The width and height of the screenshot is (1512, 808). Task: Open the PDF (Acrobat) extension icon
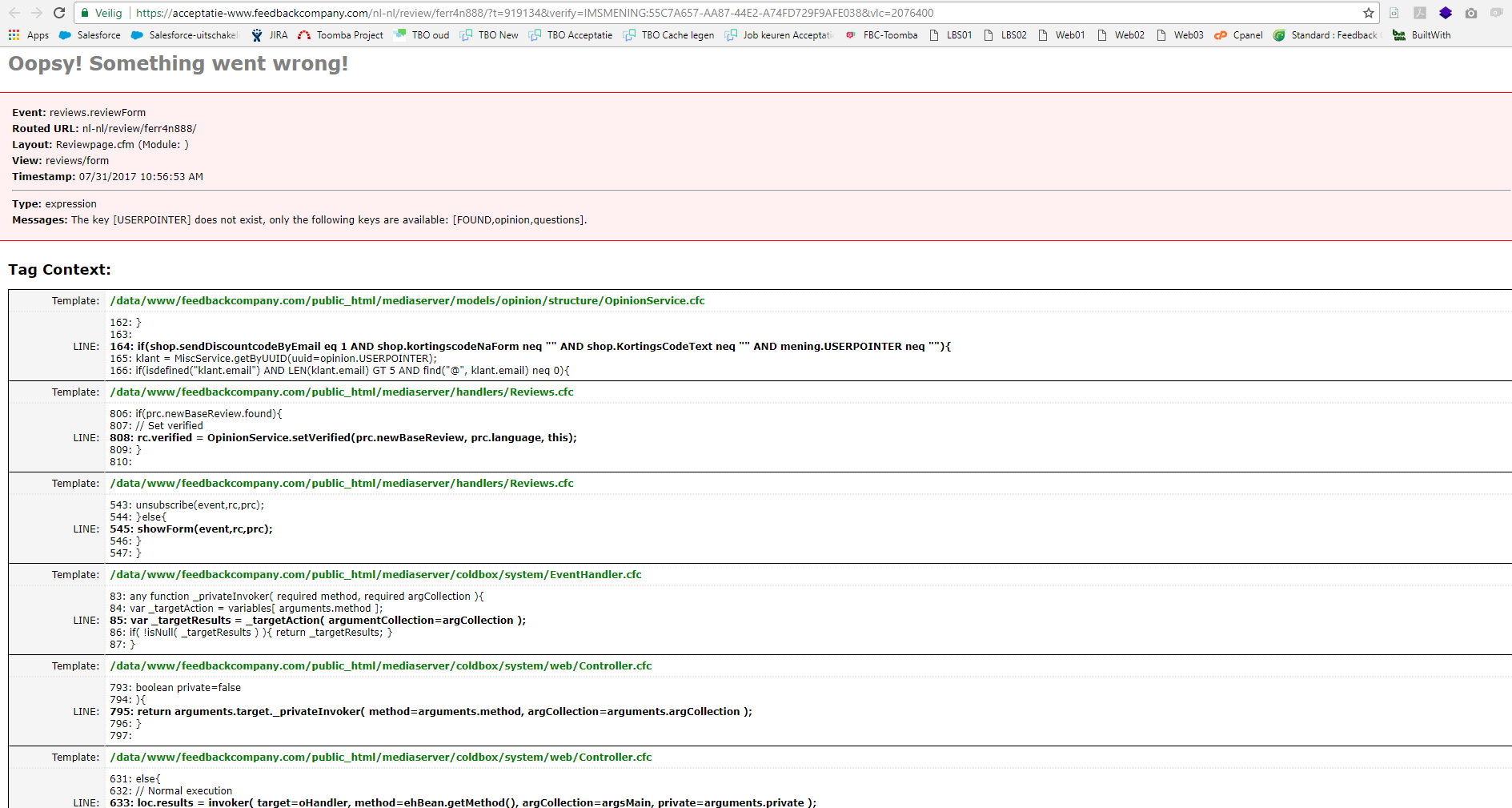point(1420,13)
